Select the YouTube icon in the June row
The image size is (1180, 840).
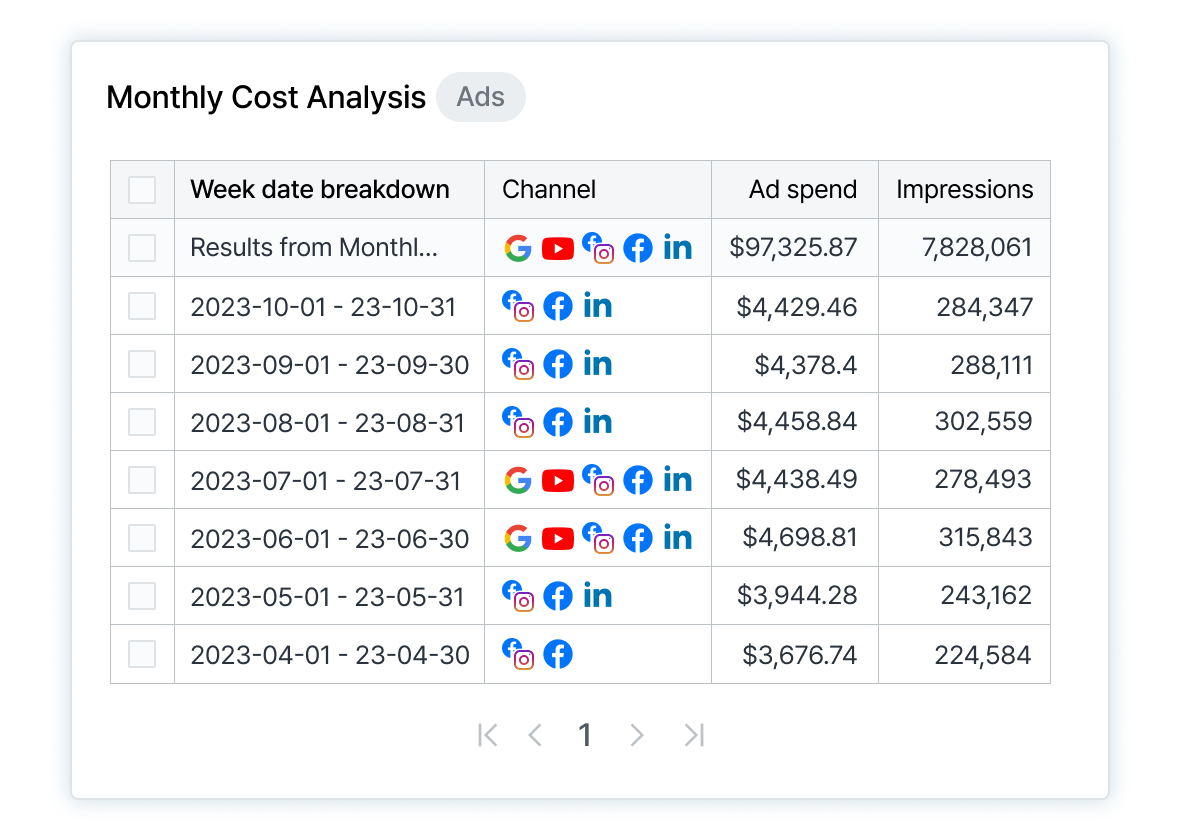[558, 538]
